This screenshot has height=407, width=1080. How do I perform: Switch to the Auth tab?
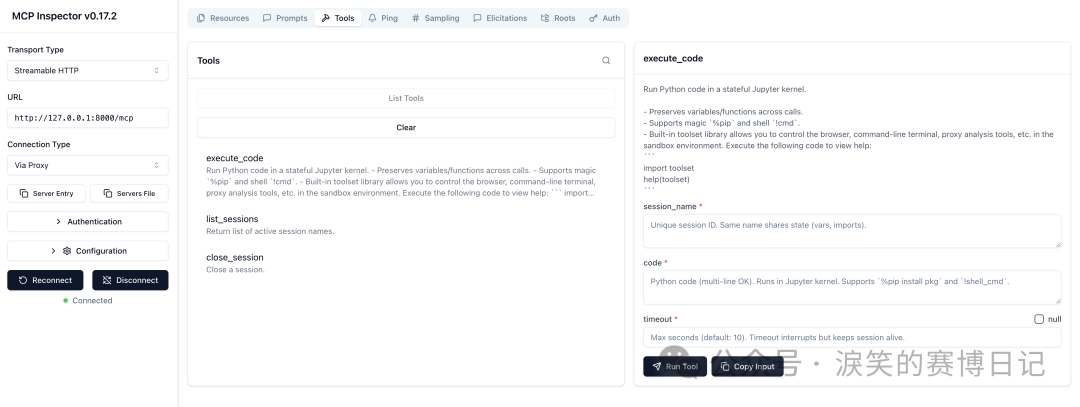[x=605, y=19]
